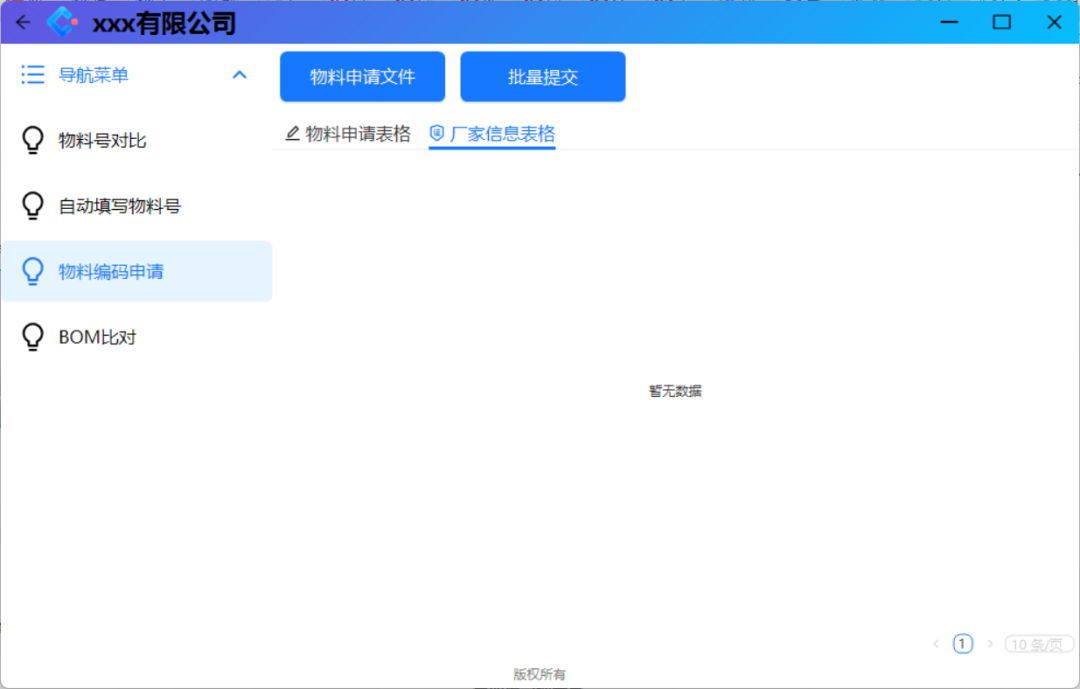The width and height of the screenshot is (1080, 689).
Task: Go to next page arrow in pagination
Action: (990, 644)
